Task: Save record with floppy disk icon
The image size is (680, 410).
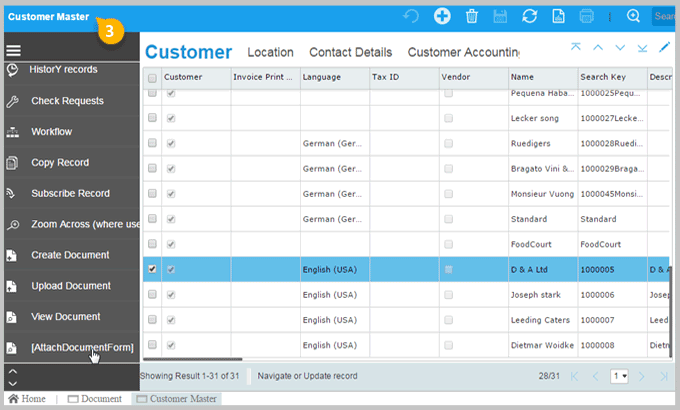Action: coord(500,16)
